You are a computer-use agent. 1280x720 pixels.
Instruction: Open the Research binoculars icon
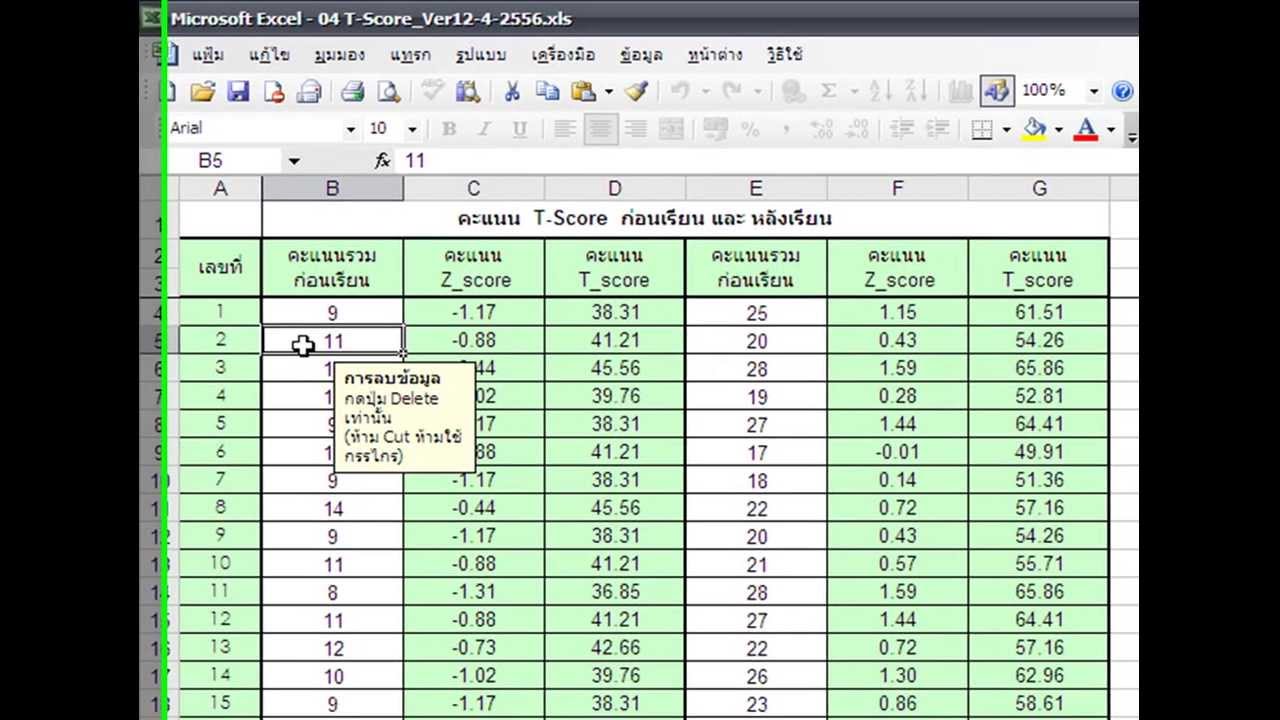467,92
